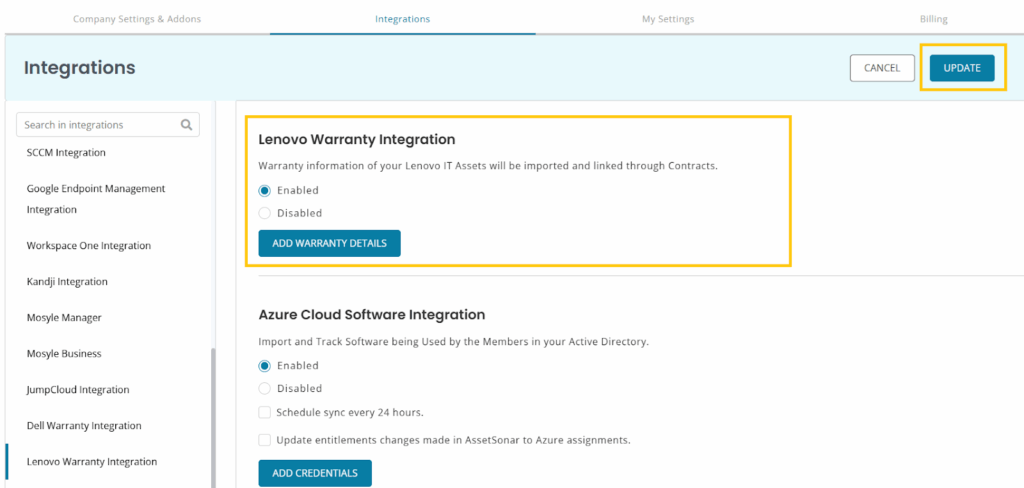1024x488 pixels.
Task: Check Schedule sync every 24 hours
Action: click(264, 412)
